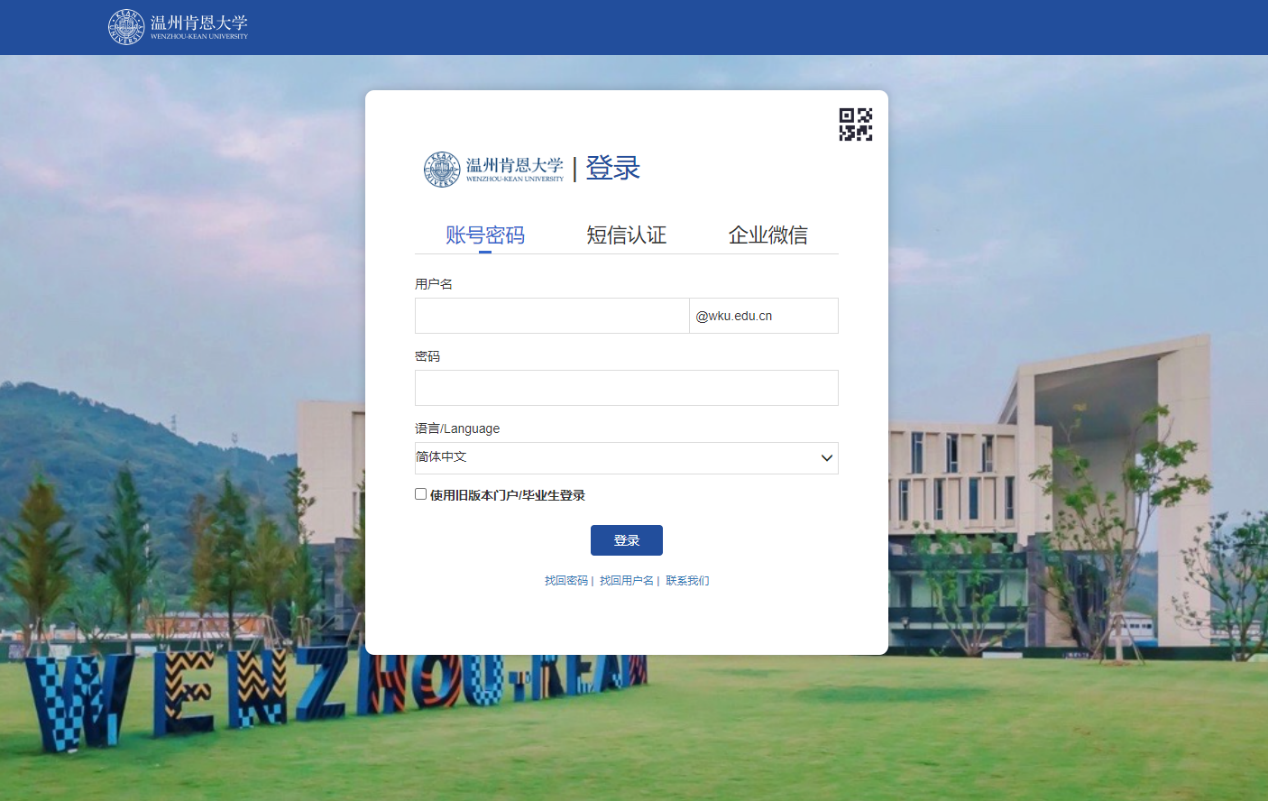The image size is (1268, 801).
Task: Click the QR code login icon
Action: (x=855, y=124)
